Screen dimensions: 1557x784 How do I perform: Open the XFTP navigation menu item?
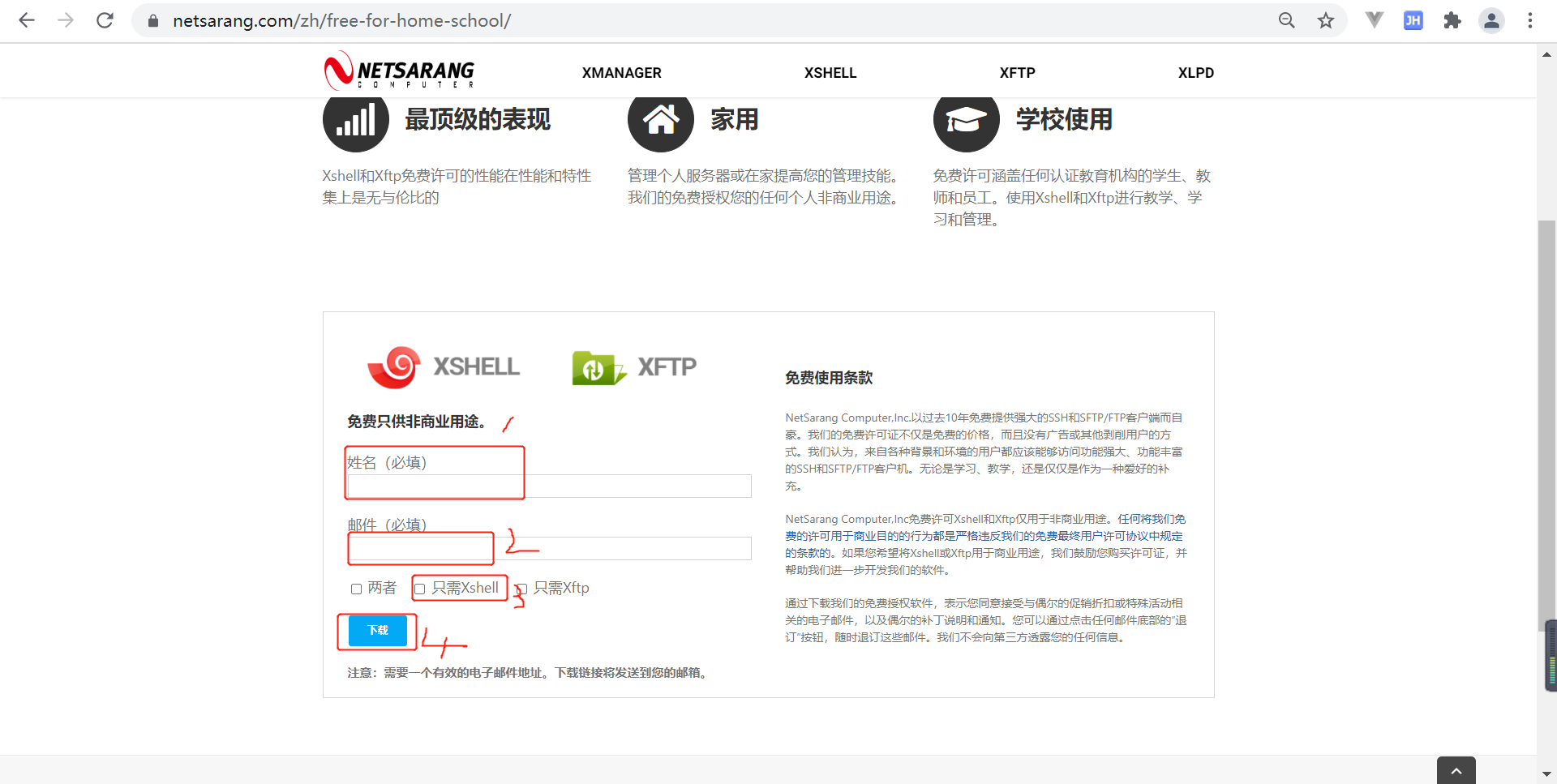(x=1018, y=73)
